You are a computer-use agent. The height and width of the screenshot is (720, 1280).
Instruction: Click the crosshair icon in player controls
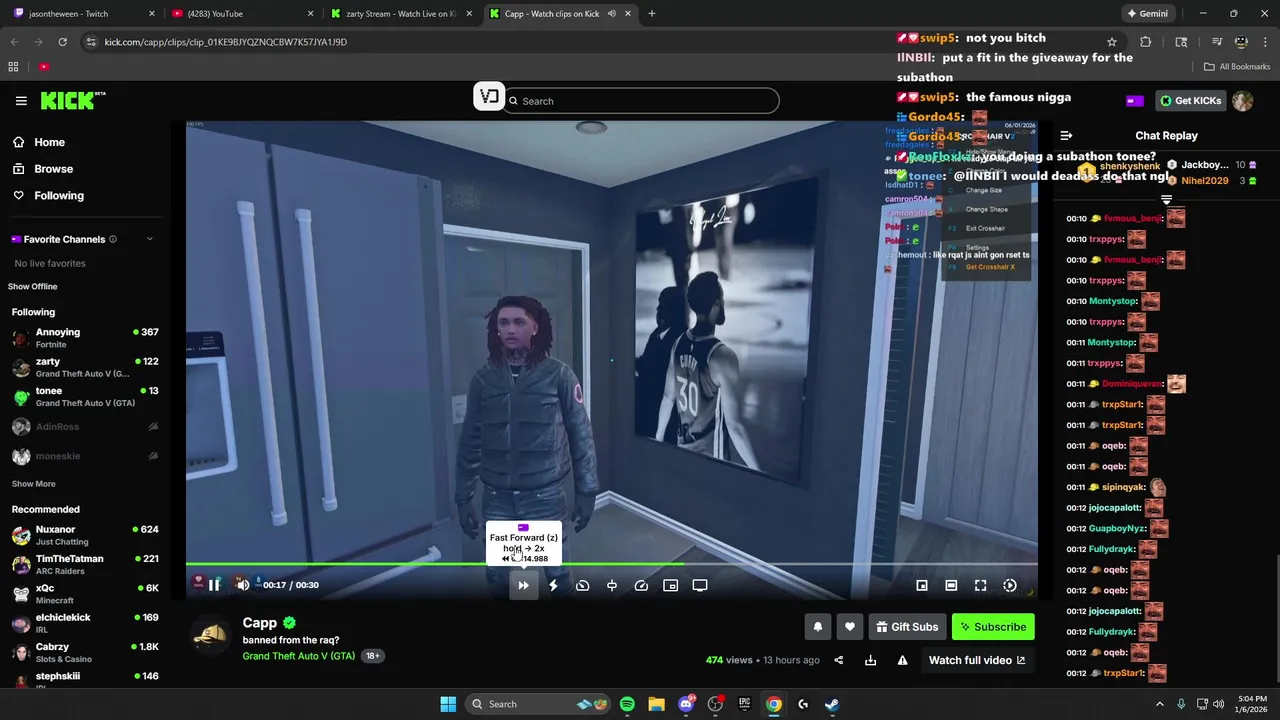tap(612, 585)
